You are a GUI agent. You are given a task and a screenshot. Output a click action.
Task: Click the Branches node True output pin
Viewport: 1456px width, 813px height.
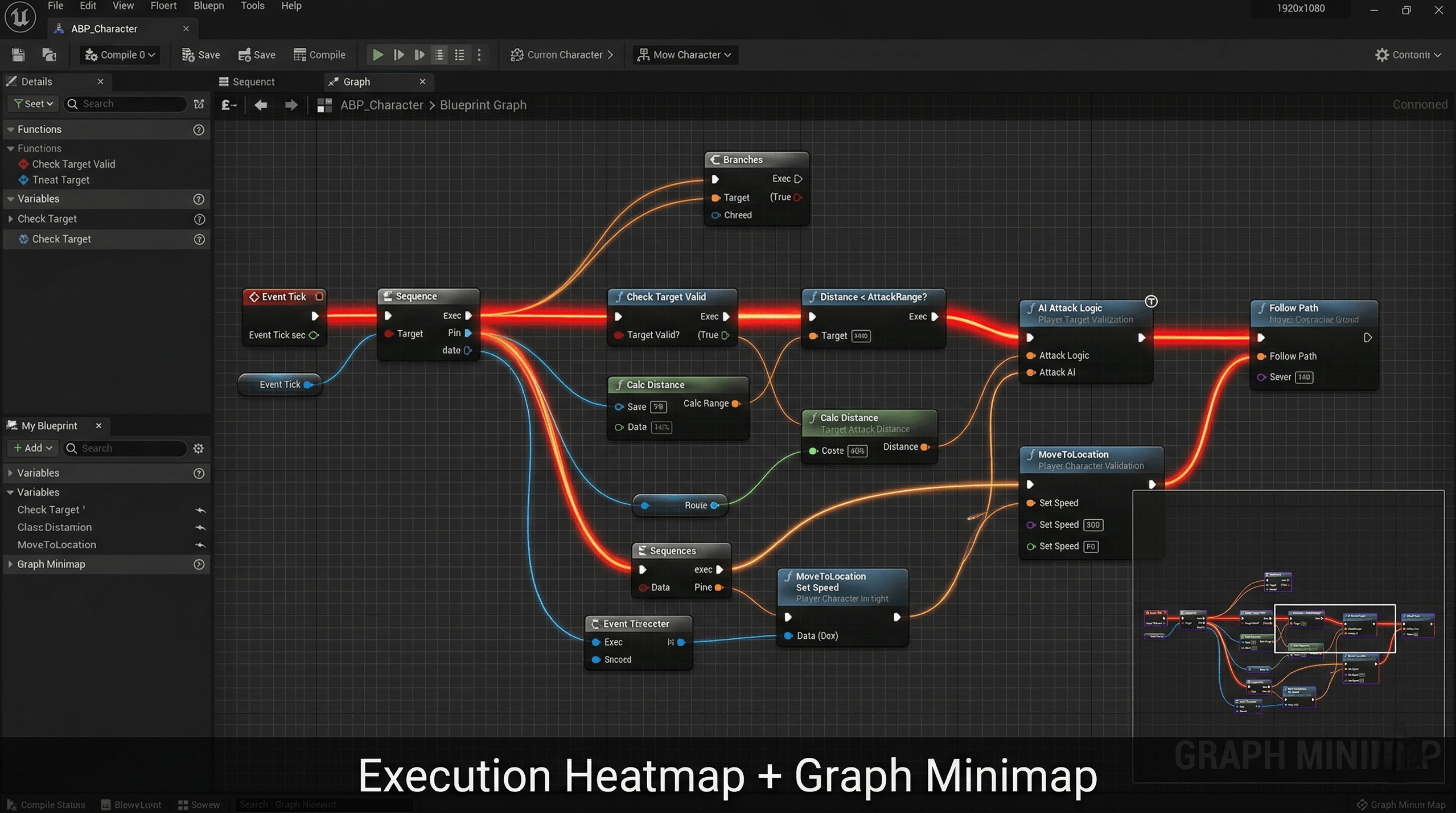click(798, 198)
